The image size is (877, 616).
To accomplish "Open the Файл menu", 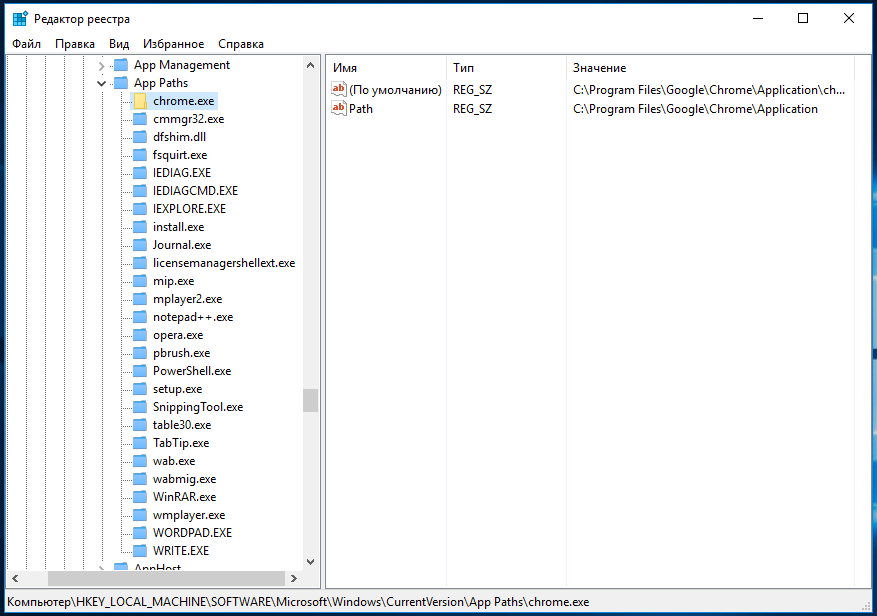I will tap(26, 44).
